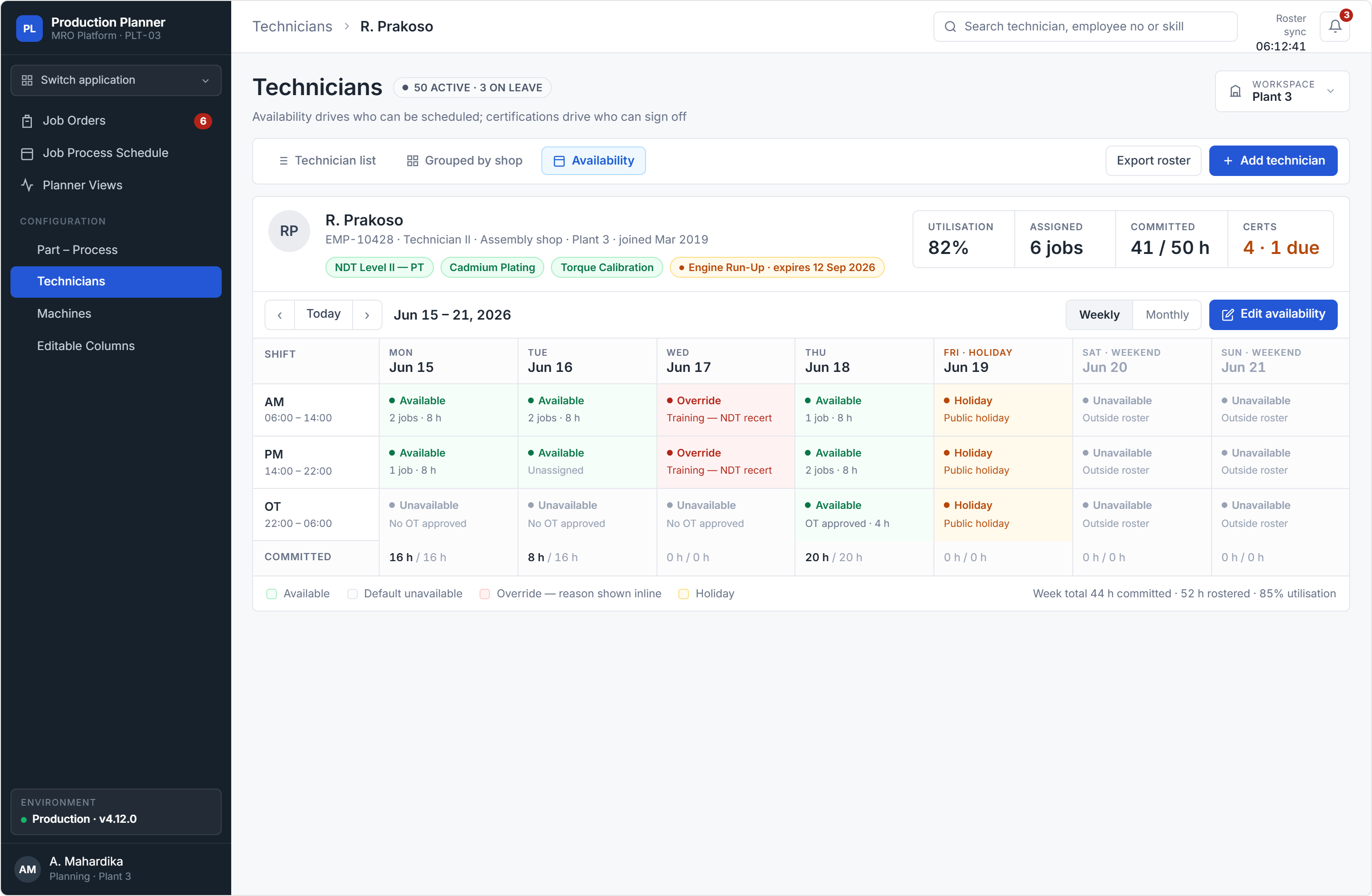Click the pencil icon on Edit availability
The image size is (1372, 896).
[1228, 315]
